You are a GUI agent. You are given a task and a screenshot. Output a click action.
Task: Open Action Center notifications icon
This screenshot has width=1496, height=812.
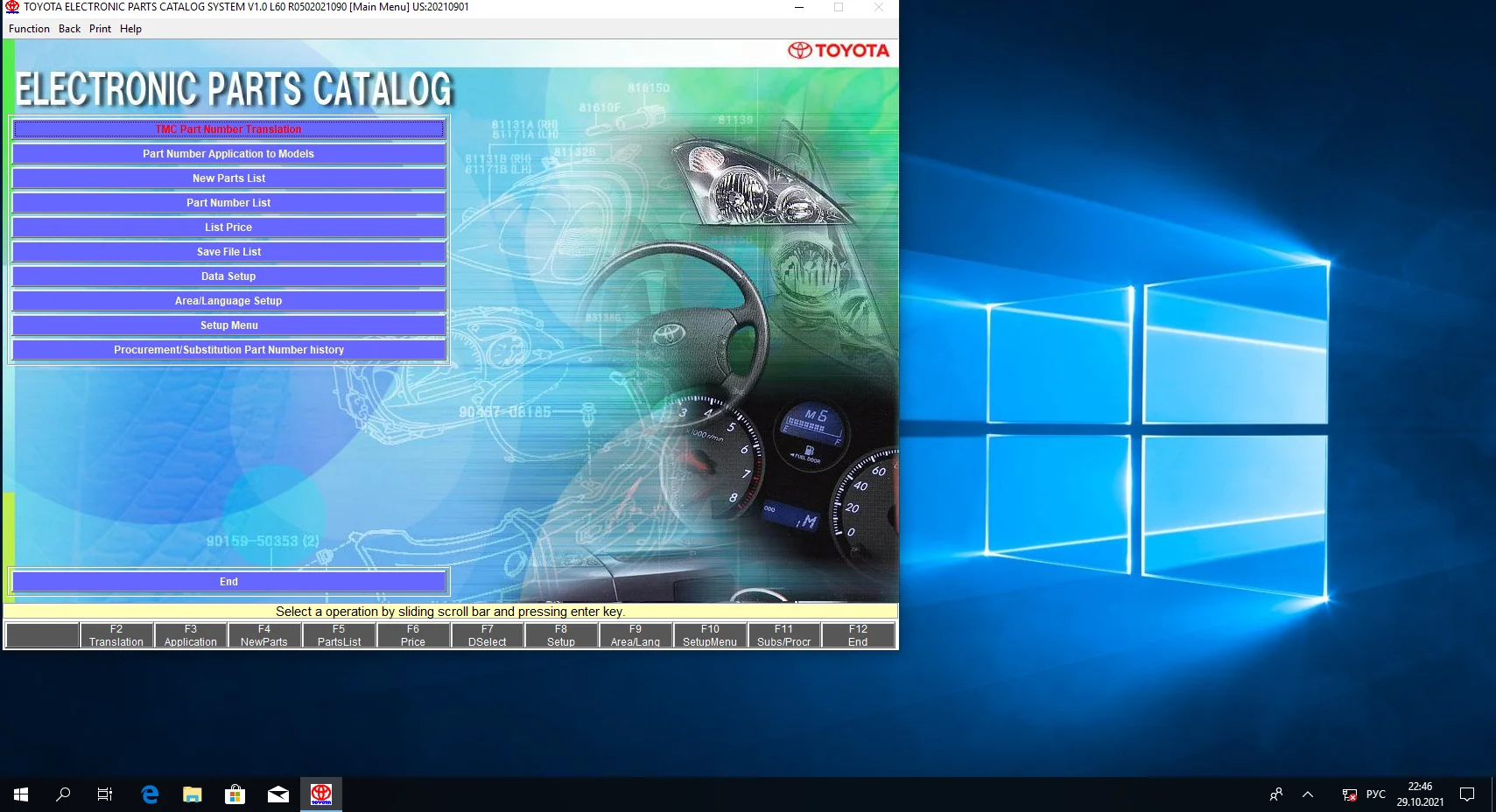pyautogui.click(x=1467, y=794)
